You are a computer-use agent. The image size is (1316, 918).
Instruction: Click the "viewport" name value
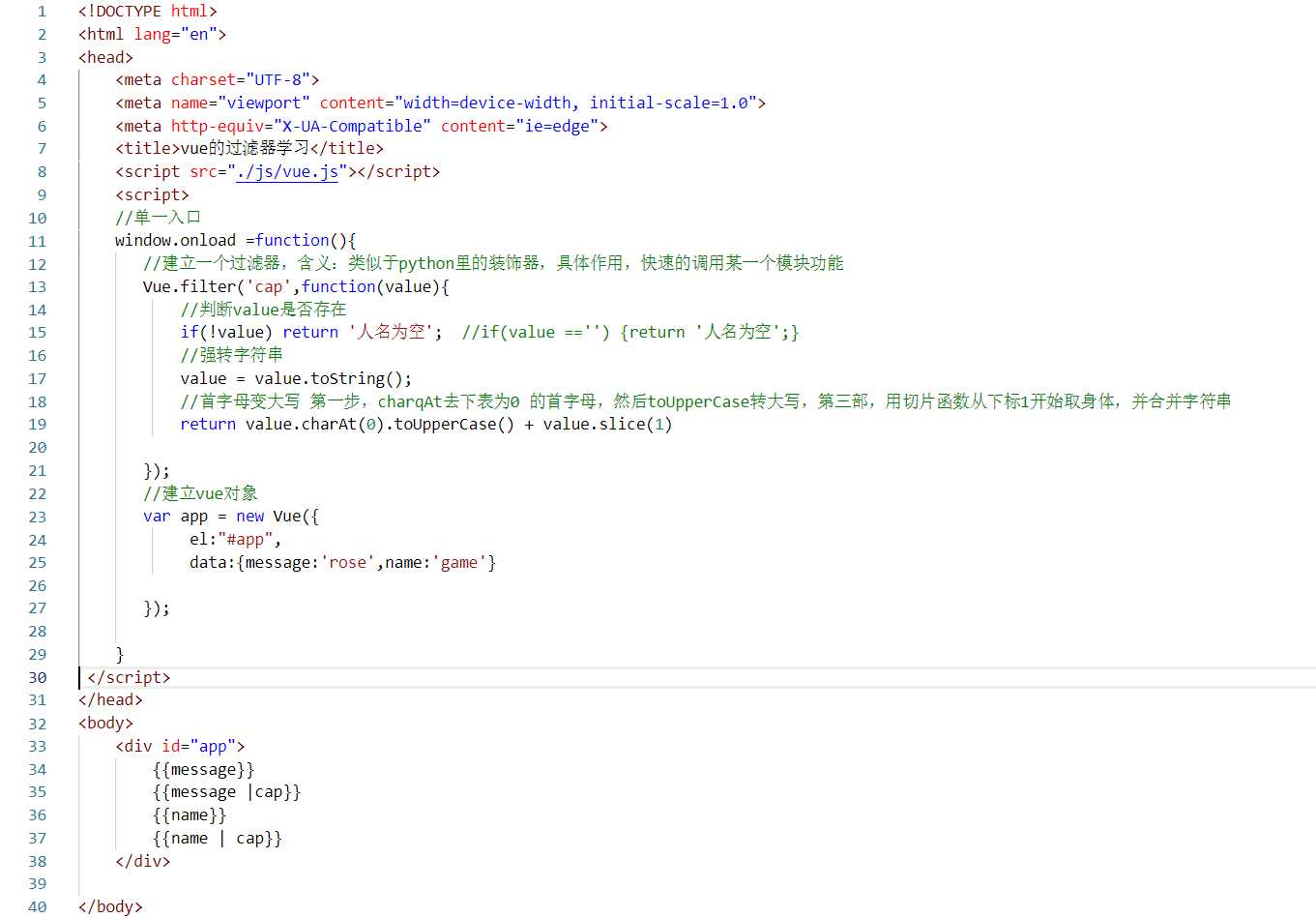[x=264, y=103]
